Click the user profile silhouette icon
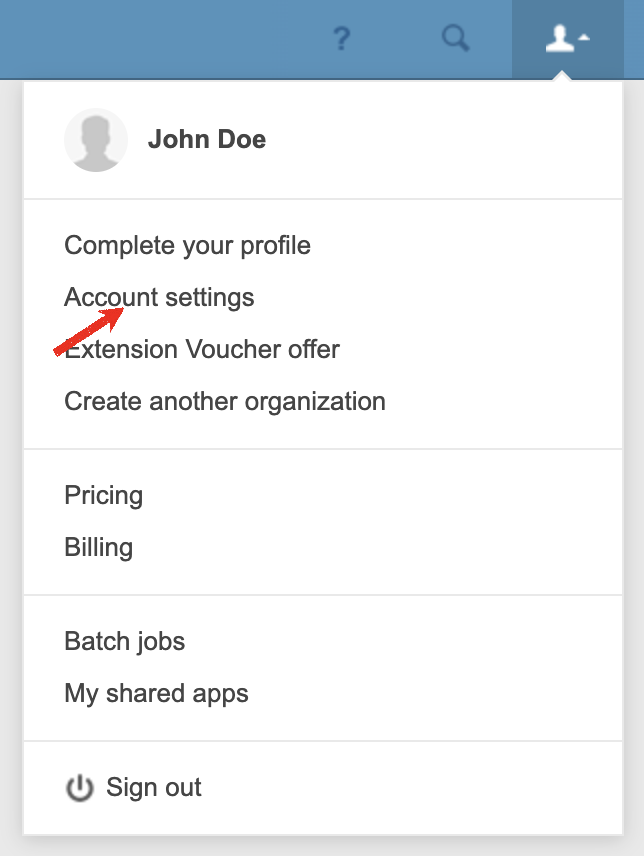This screenshot has width=644, height=856. [x=558, y=39]
